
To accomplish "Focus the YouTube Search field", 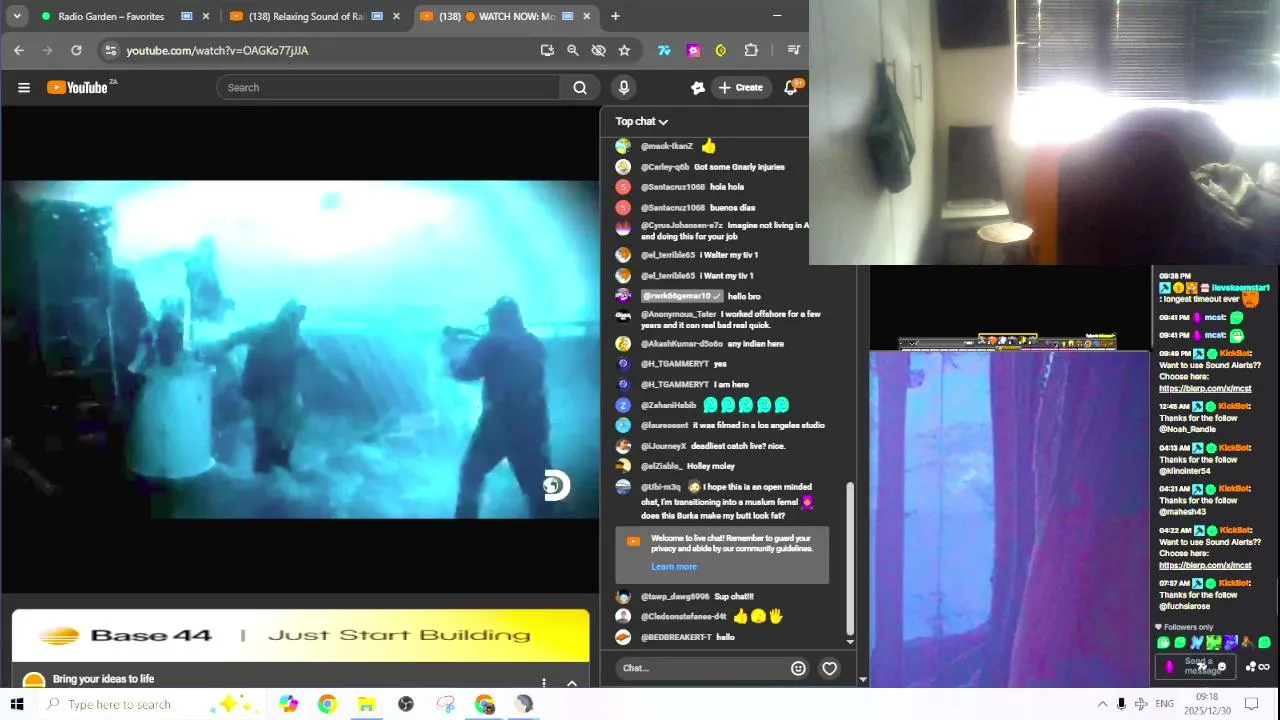I will tap(389, 88).
